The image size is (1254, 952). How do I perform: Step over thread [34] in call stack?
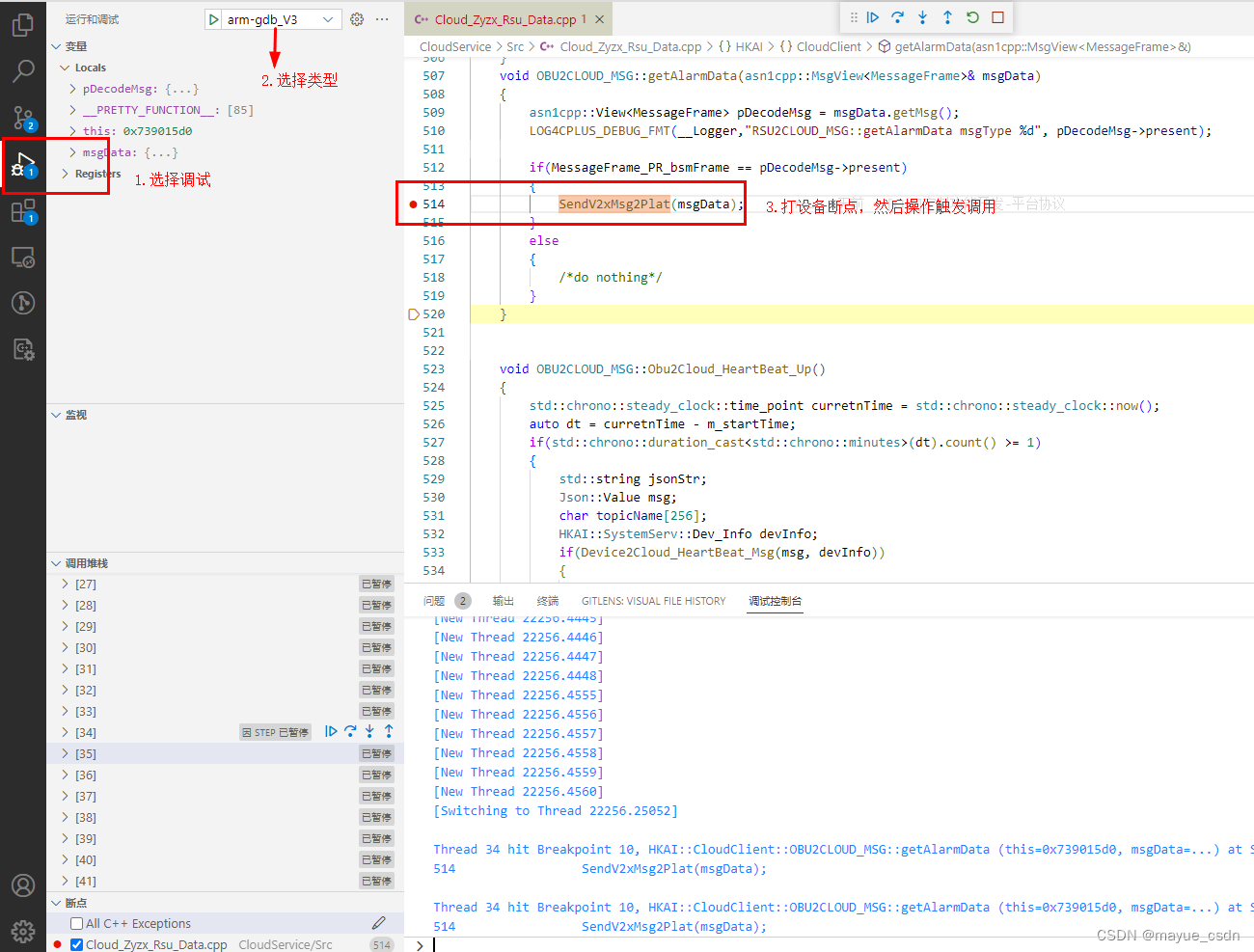(x=350, y=732)
